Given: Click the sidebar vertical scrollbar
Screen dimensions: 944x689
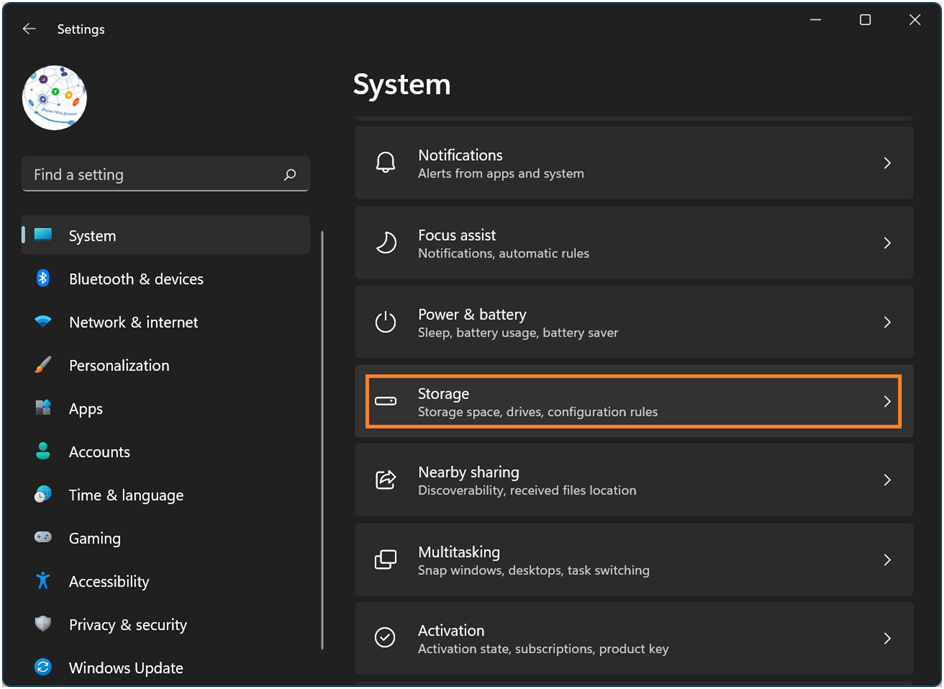Looking at the screenshot, I should point(323,440).
